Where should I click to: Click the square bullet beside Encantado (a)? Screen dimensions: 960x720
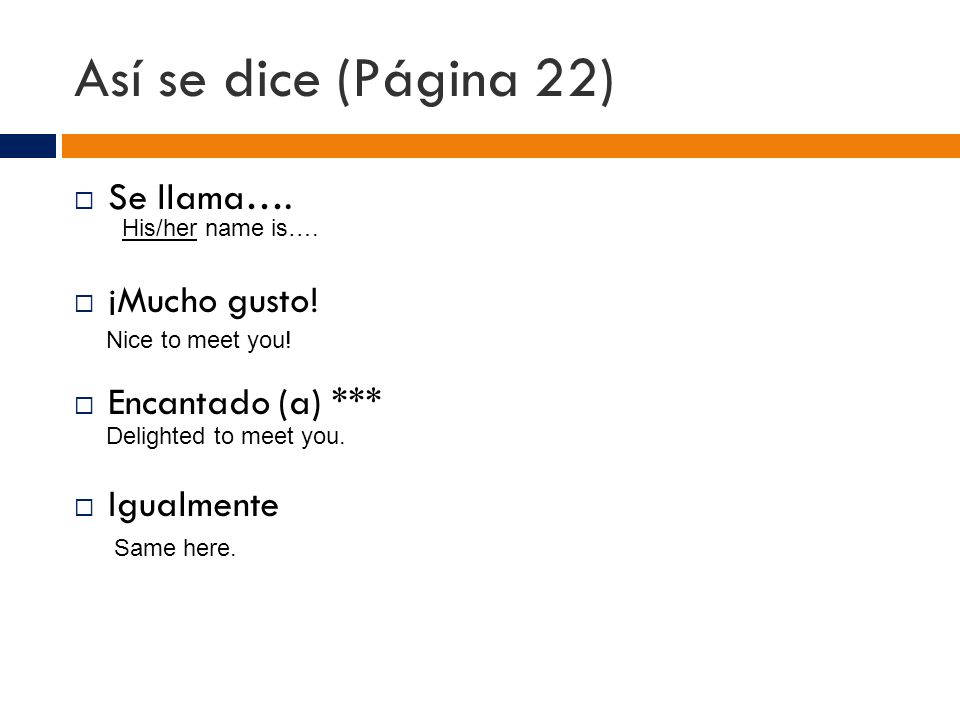click(x=84, y=405)
